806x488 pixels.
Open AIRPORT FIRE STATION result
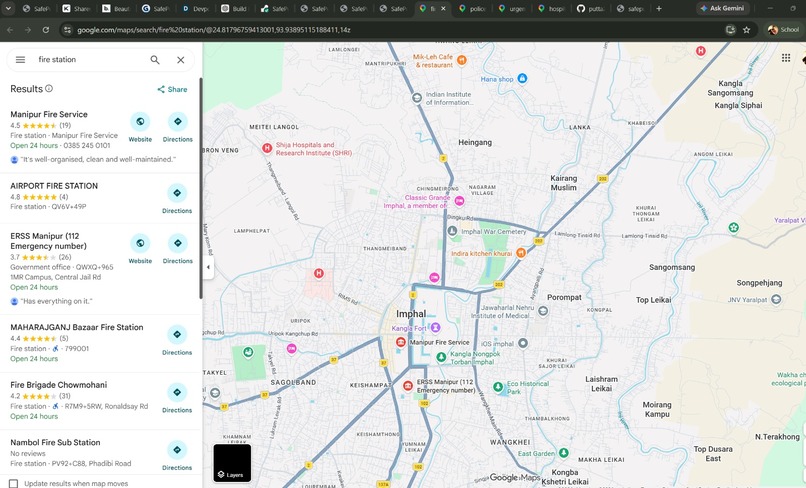coord(54,186)
